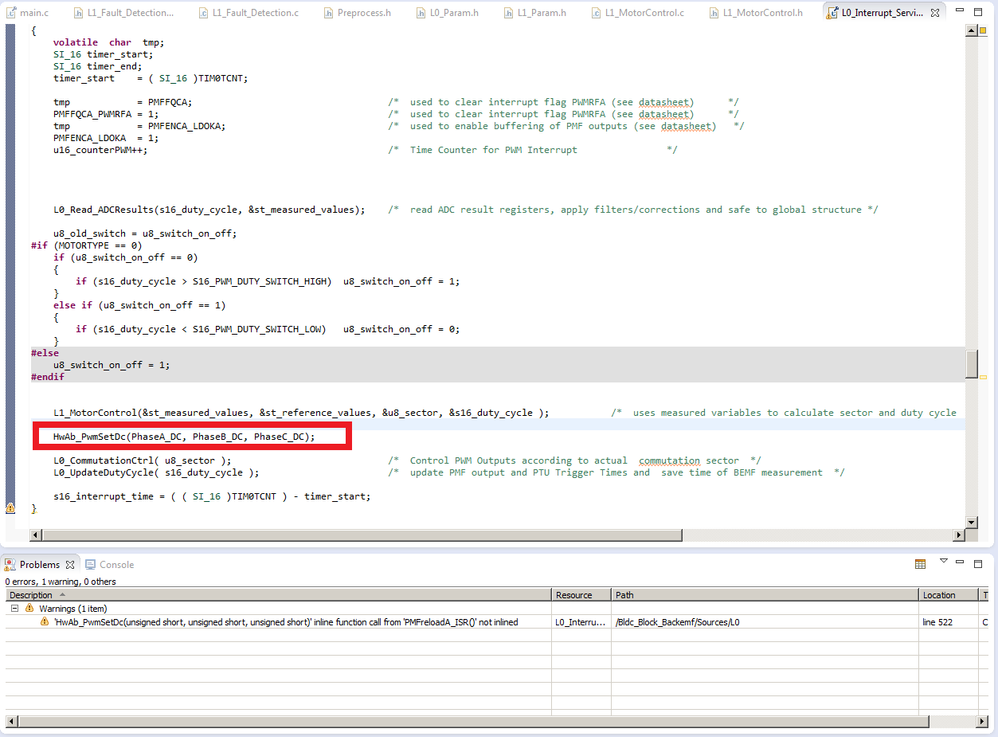
Task: Minimize the Problems panel
Action: (x=960, y=562)
